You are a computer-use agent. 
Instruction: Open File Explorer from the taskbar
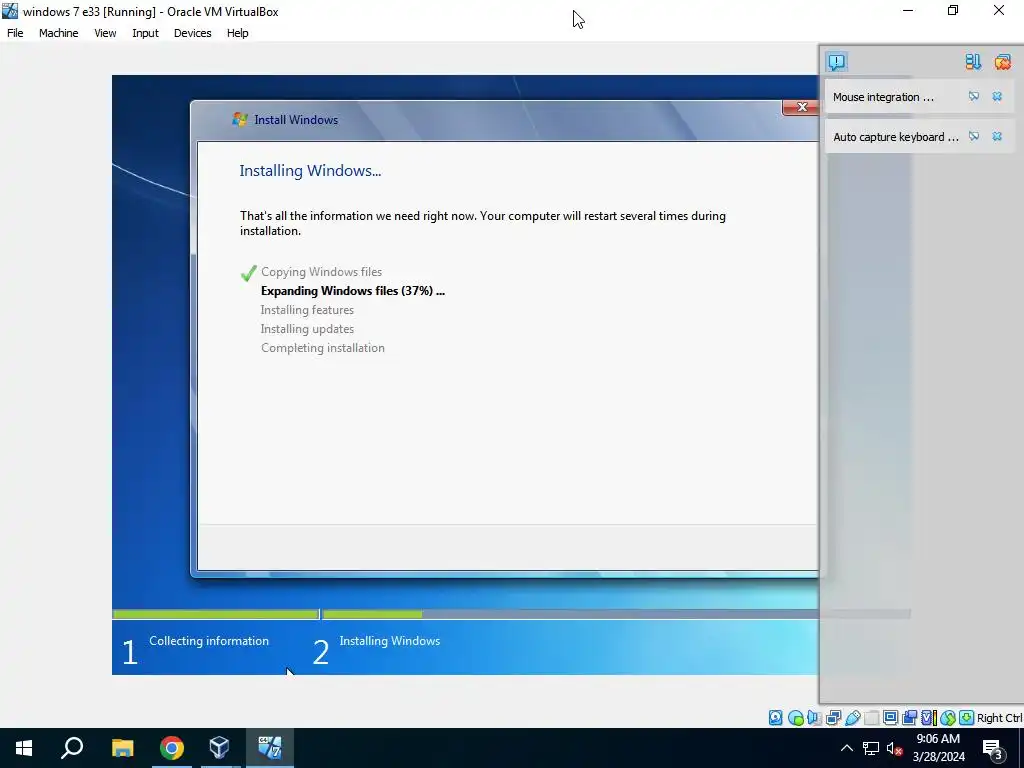[122, 748]
